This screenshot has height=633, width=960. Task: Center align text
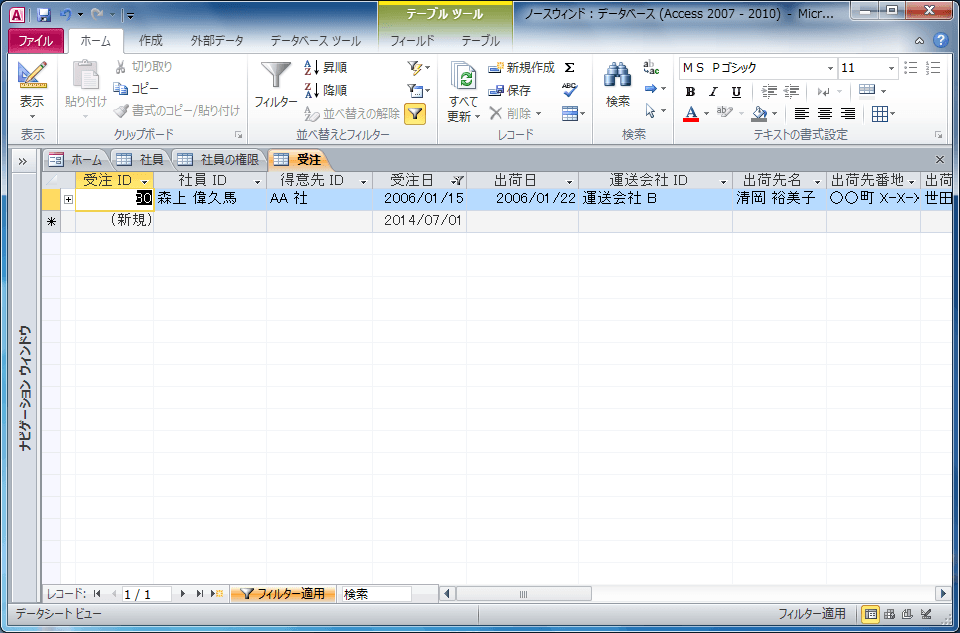(825, 113)
